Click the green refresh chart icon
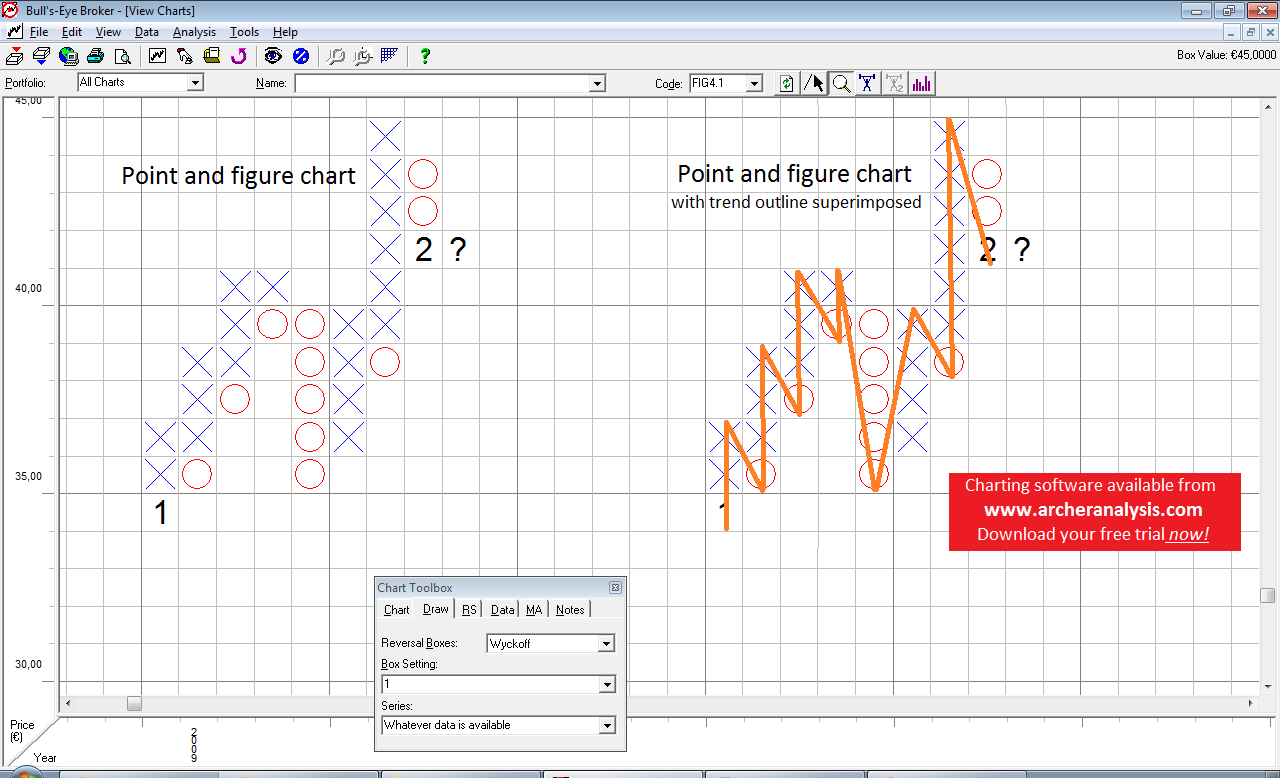This screenshot has height=778, width=1280. tap(787, 84)
